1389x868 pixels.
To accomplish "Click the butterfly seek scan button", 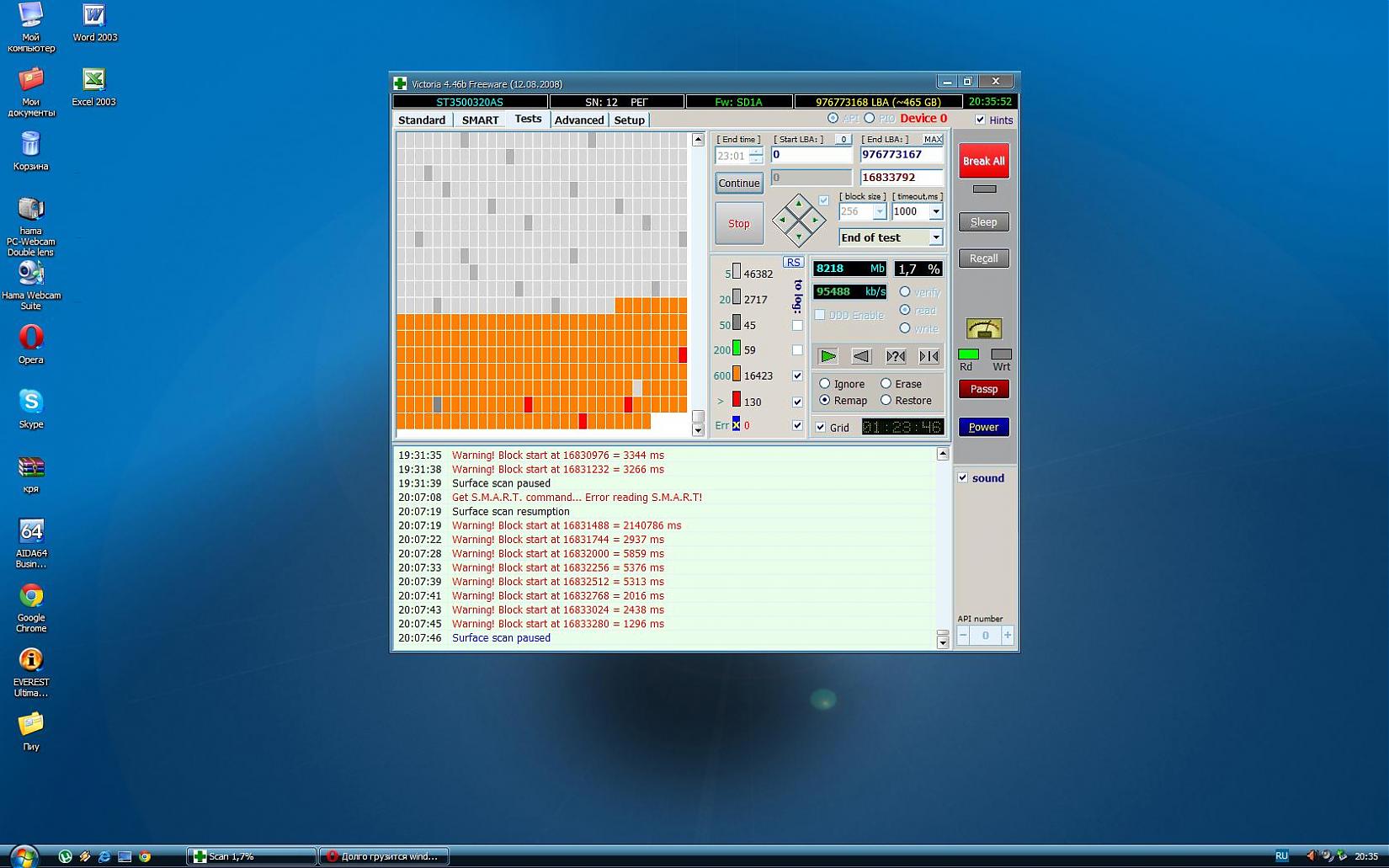I will (x=929, y=356).
